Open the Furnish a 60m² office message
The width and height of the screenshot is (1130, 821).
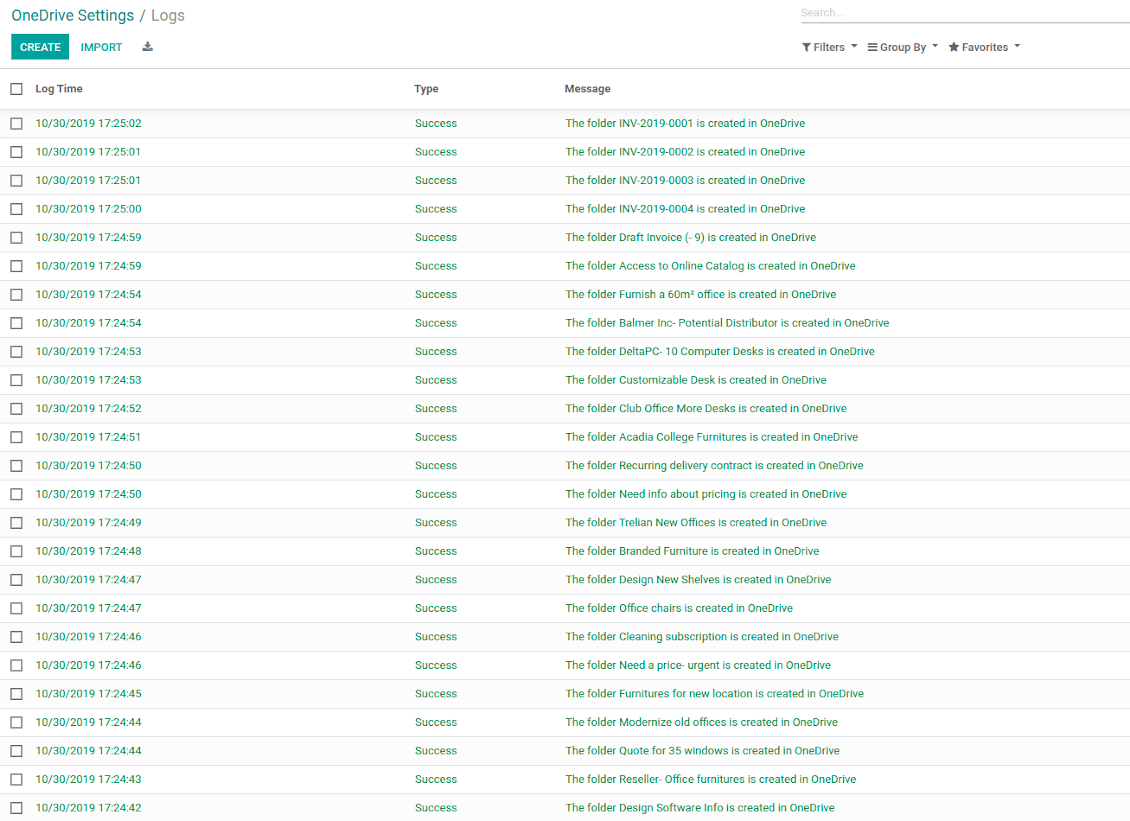coord(700,294)
